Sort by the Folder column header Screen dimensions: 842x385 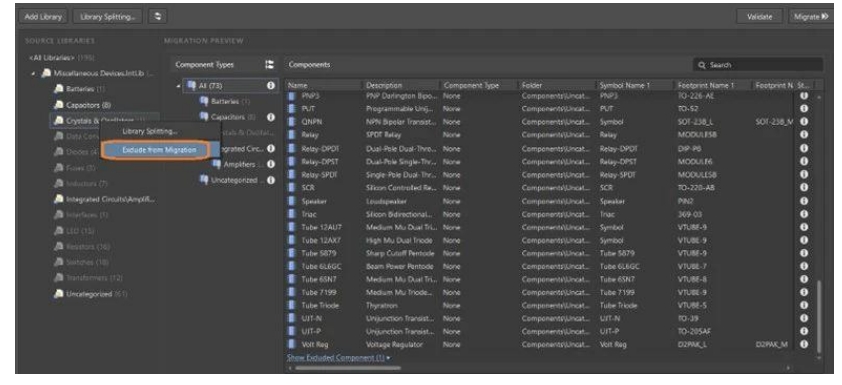point(557,85)
